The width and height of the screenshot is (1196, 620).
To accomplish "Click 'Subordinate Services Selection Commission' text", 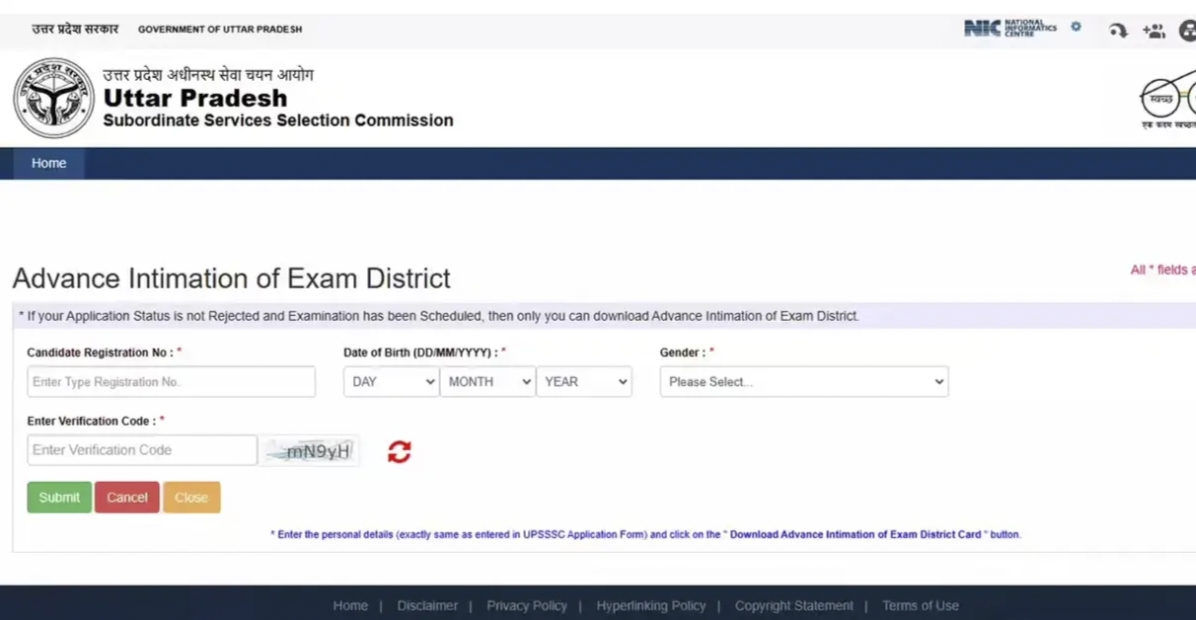I will pos(278,120).
